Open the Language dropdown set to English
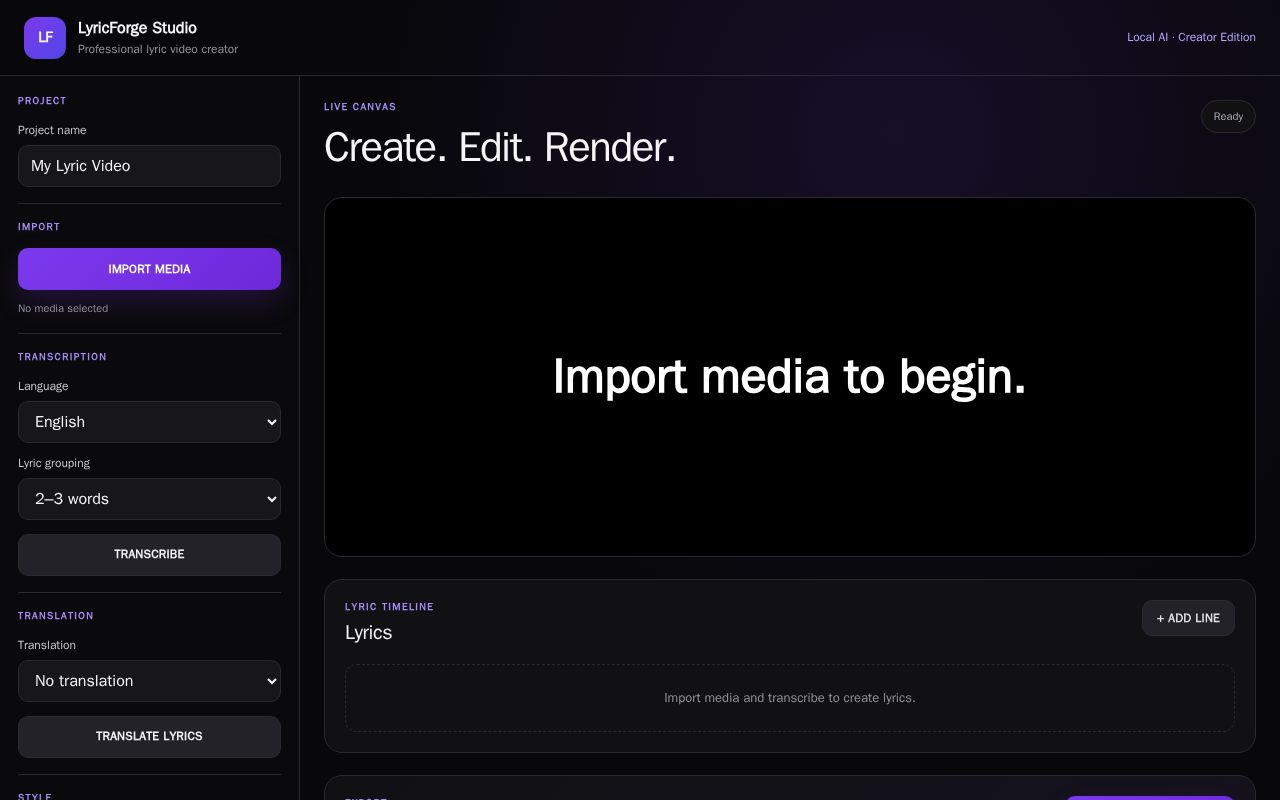 point(149,422)
